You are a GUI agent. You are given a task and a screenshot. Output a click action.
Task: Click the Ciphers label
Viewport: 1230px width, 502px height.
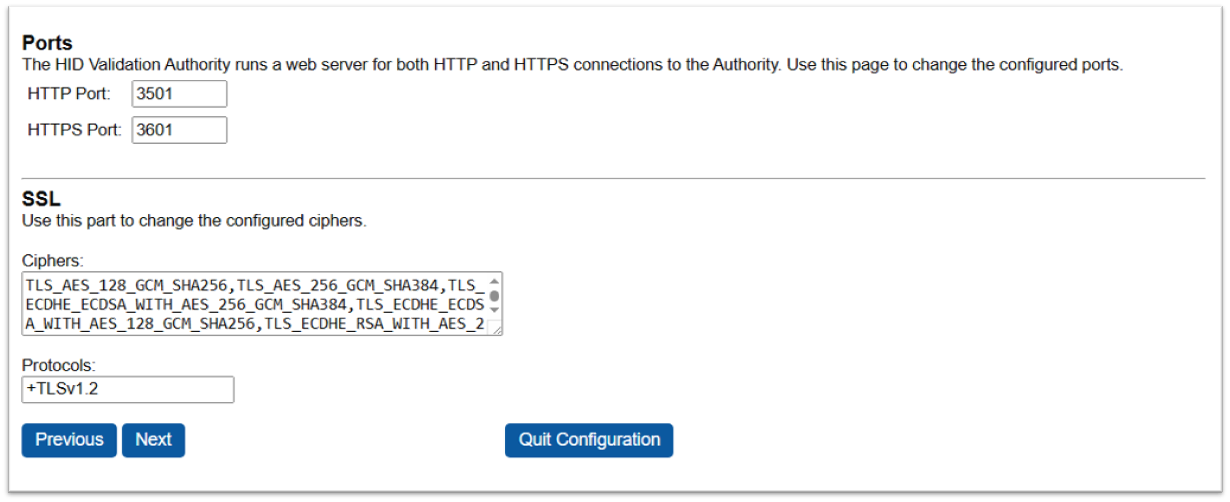click(49, 260)
